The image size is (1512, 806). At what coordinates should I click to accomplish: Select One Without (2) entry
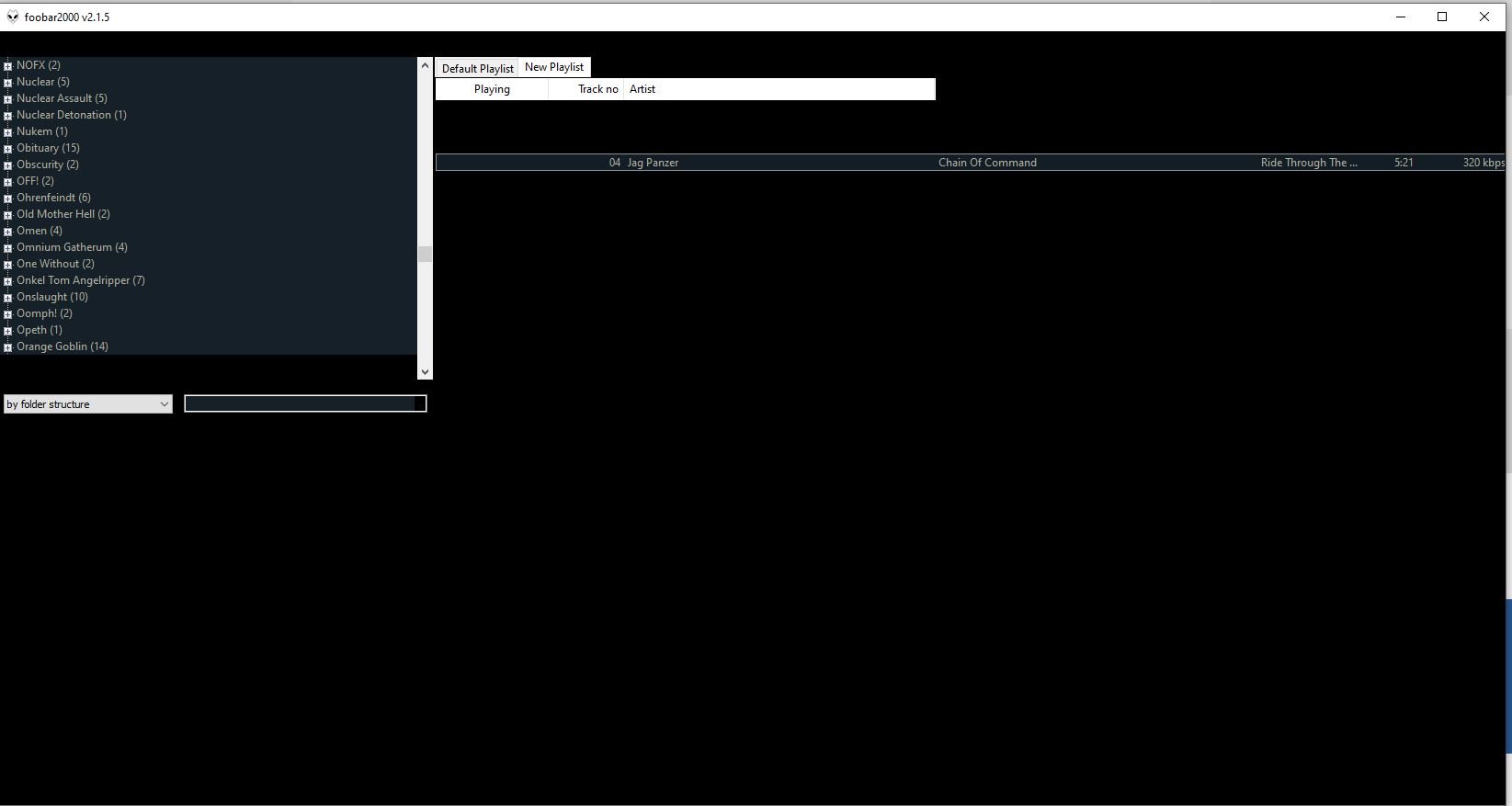55,264
